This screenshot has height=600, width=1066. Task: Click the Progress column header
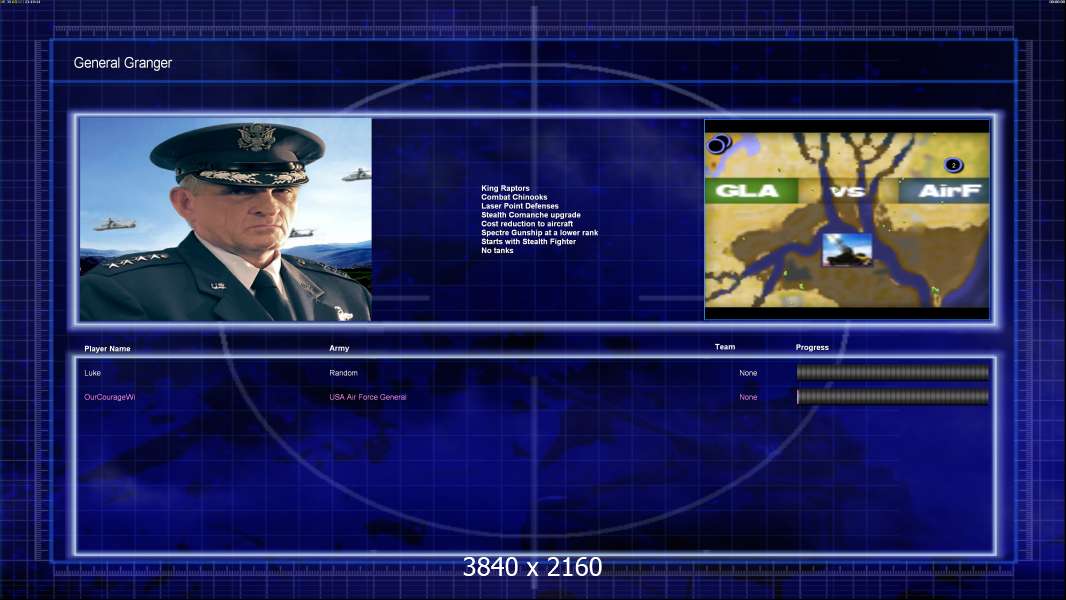(812, 347)
